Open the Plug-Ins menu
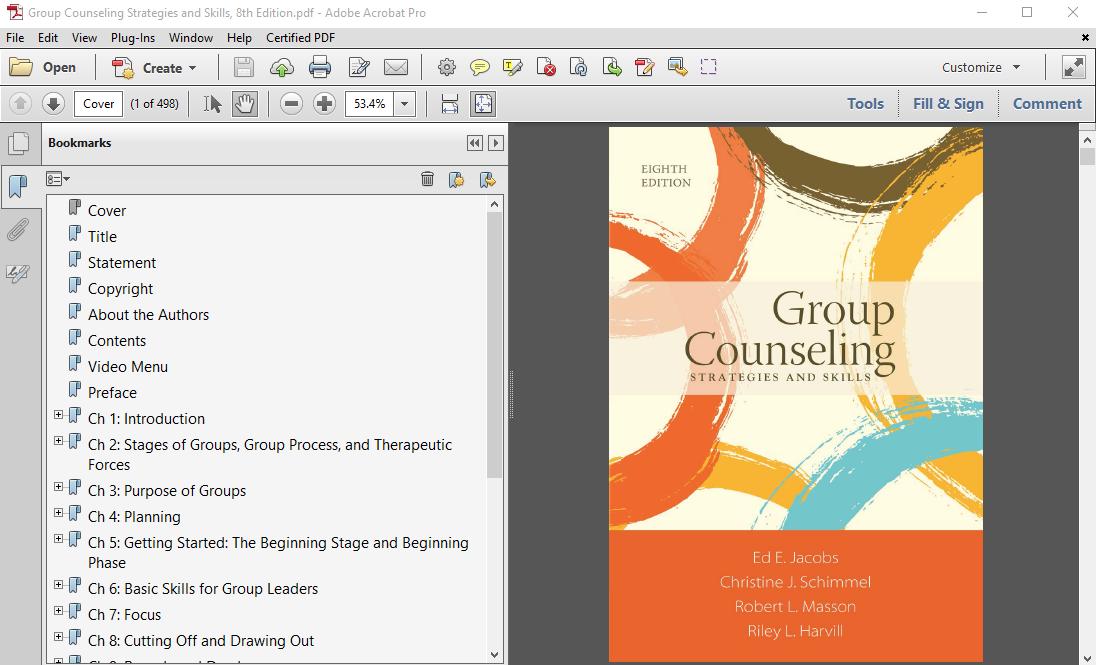This screenshot has height=665, width=1096. pos(132,38)
